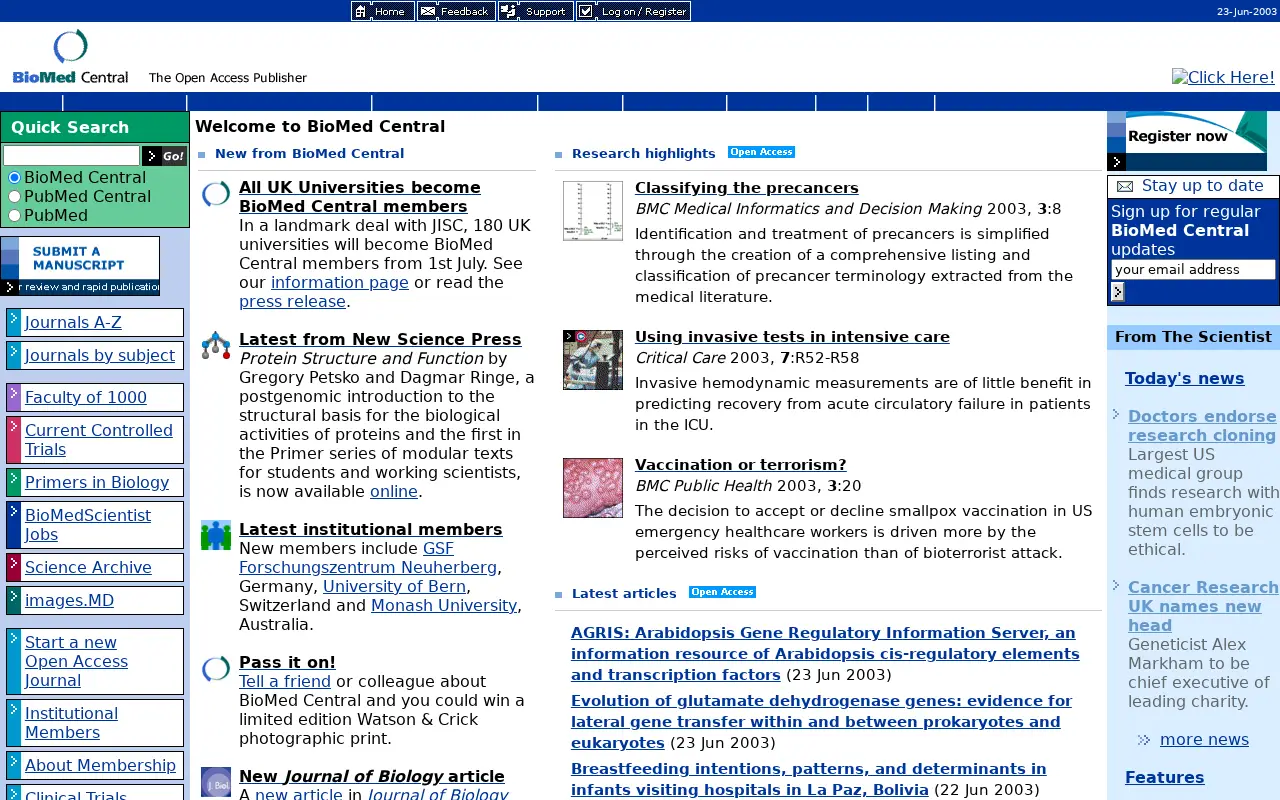Click the Submit a Manuscript banner
The width and height of the screenshot is (1280, 800).
[80, 266]
